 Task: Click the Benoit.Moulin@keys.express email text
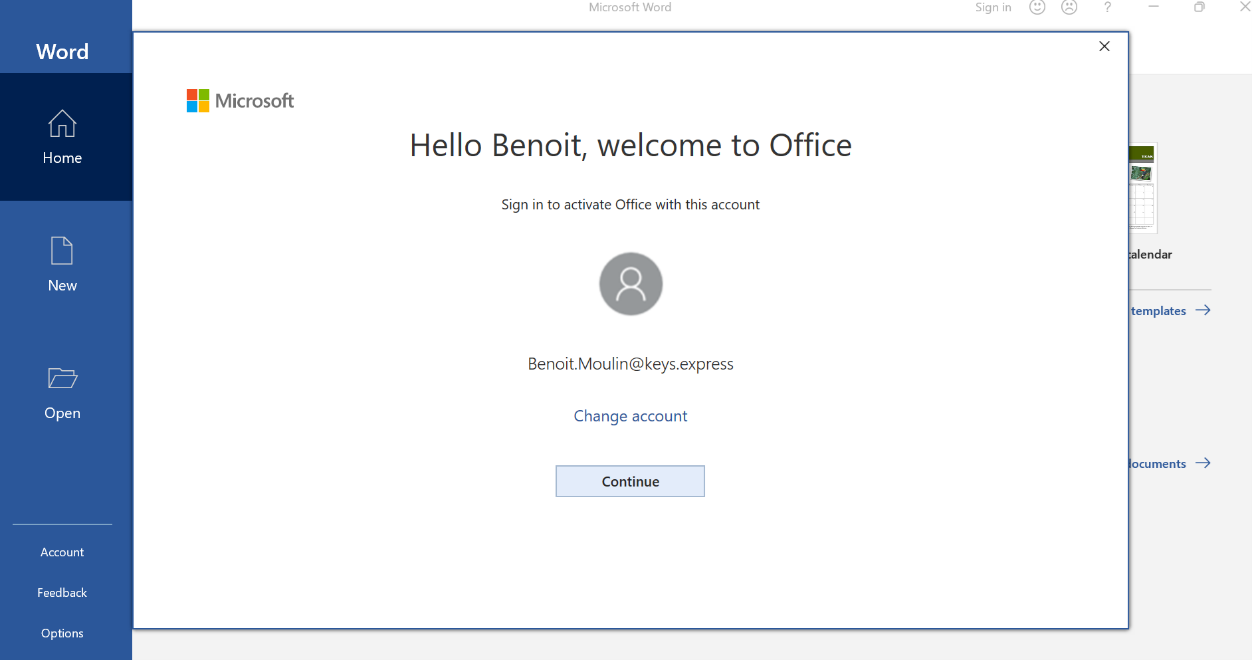pyautogui.click(x=630, y=364)
